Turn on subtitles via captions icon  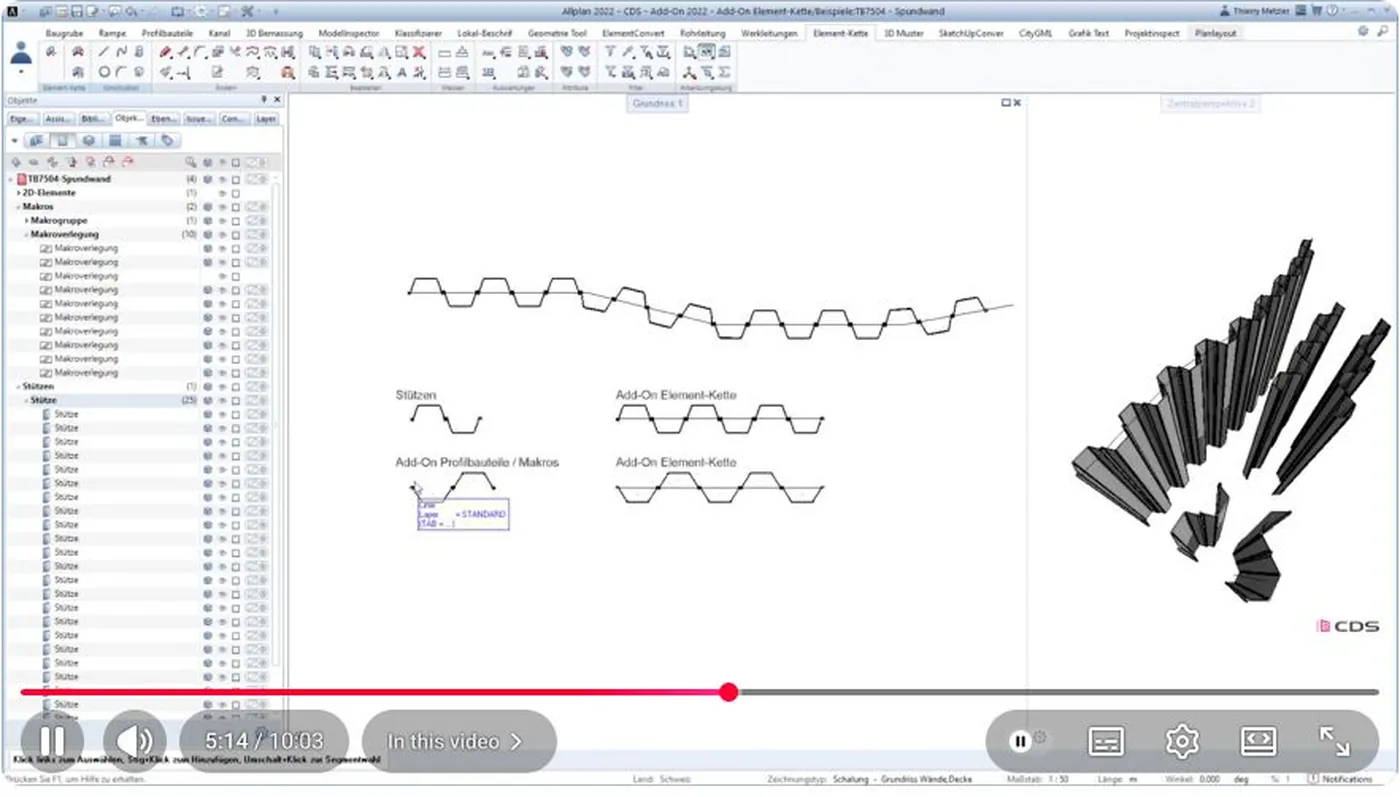click(1106, 741)
